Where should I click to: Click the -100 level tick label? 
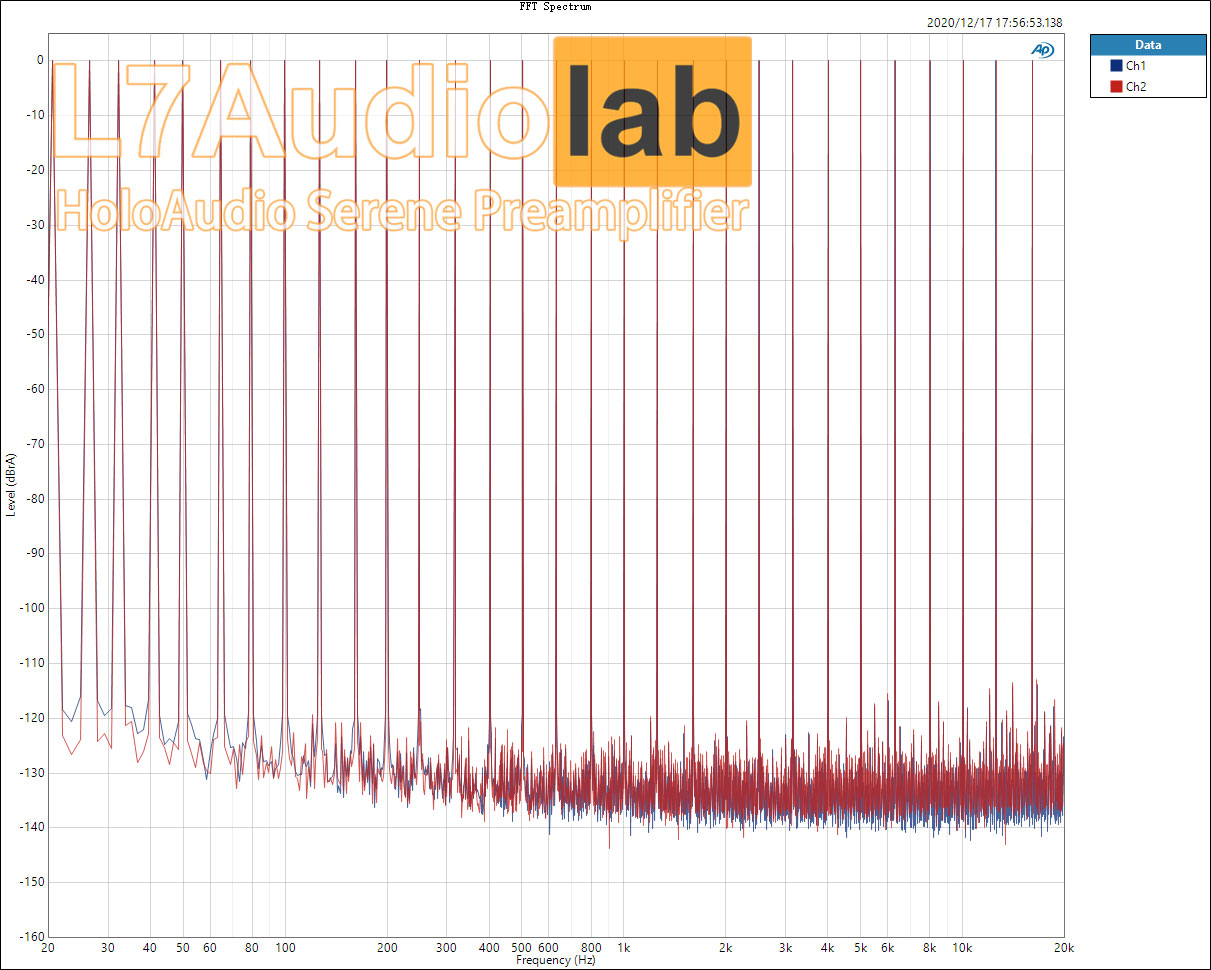[x=33, y=608]
